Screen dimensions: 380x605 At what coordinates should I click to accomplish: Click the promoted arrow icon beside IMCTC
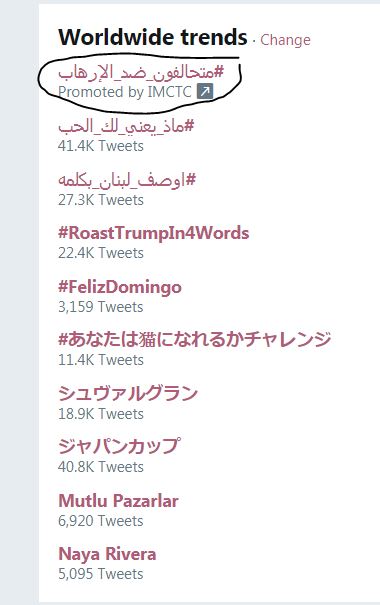(205, 92)
